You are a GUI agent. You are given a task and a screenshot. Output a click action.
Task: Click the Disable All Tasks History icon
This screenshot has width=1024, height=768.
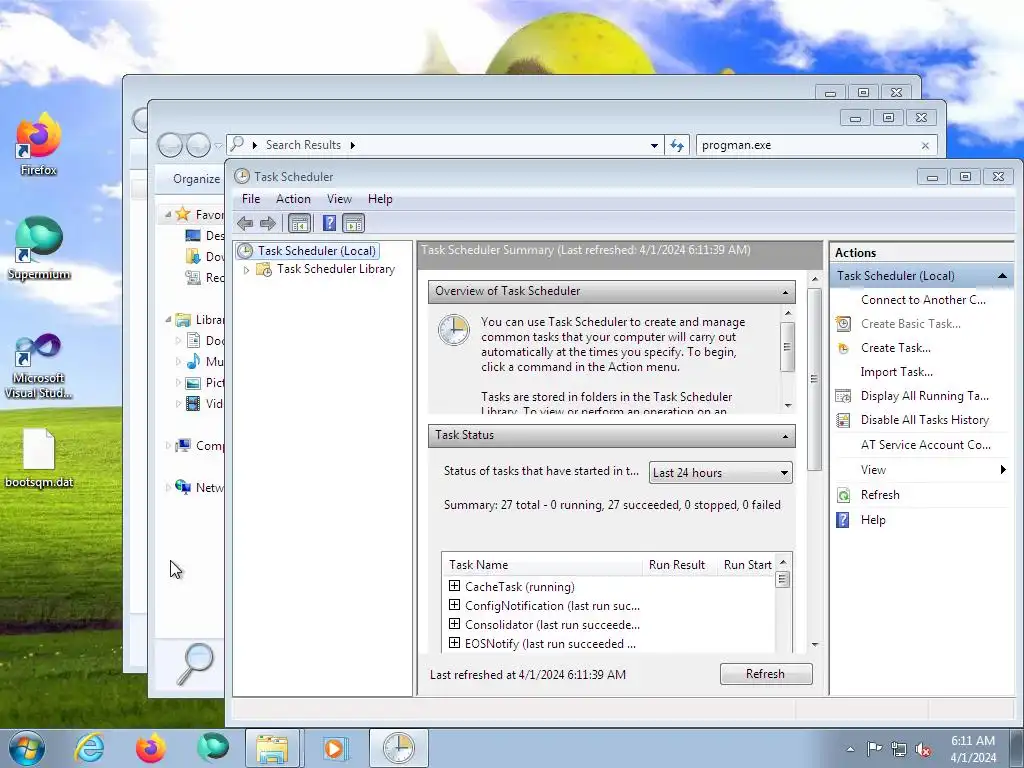843,420
